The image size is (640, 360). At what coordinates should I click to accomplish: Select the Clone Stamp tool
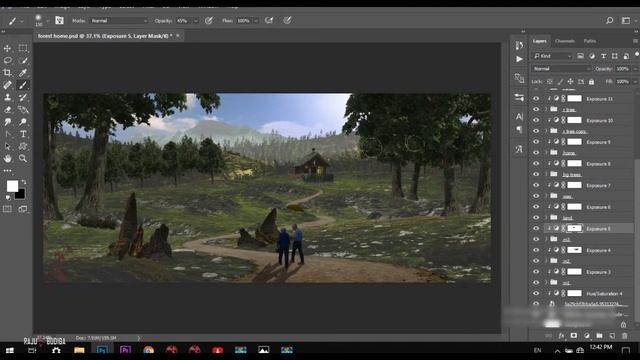[x=7, y=98]
